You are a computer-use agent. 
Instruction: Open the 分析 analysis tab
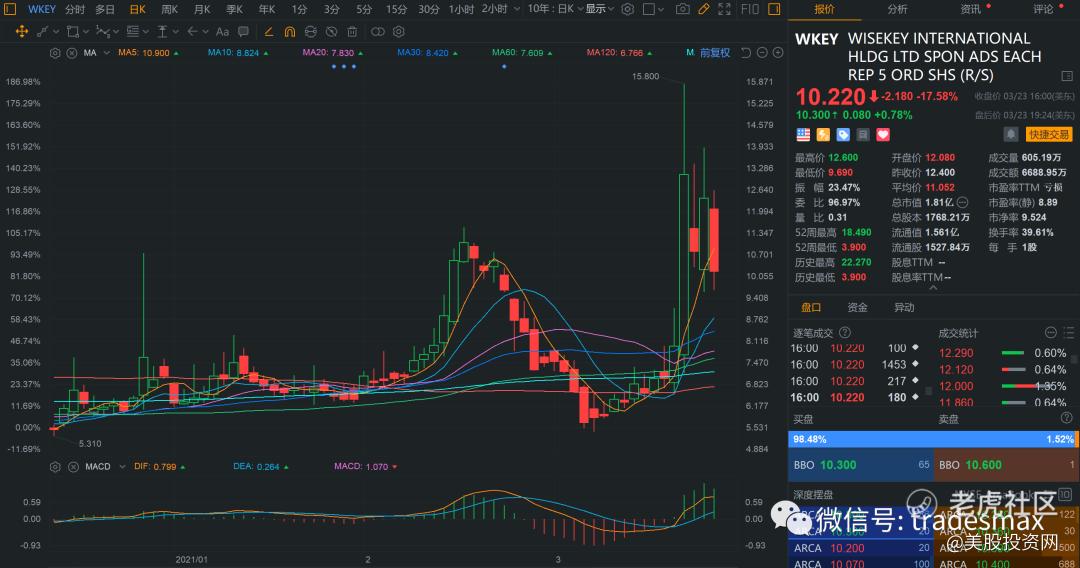point(897,9)
